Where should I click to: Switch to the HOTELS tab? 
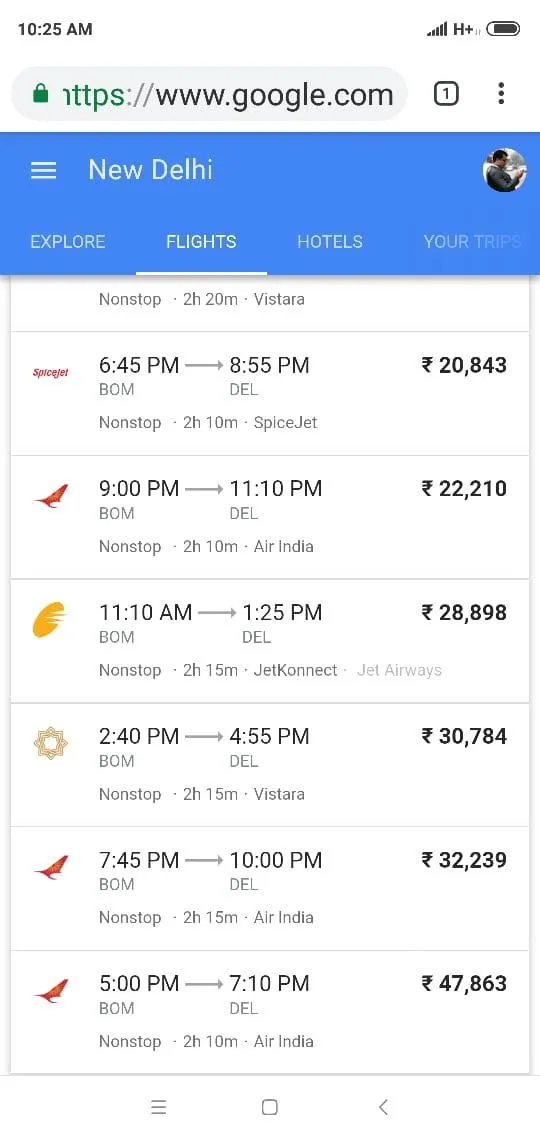click(330, 241)
